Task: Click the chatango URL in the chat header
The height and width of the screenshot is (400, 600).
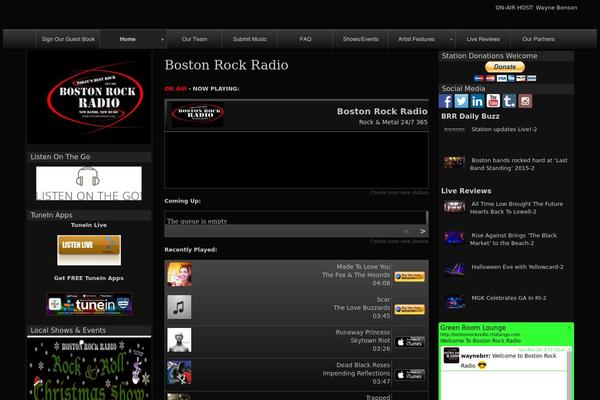Action: click(480, 335)
